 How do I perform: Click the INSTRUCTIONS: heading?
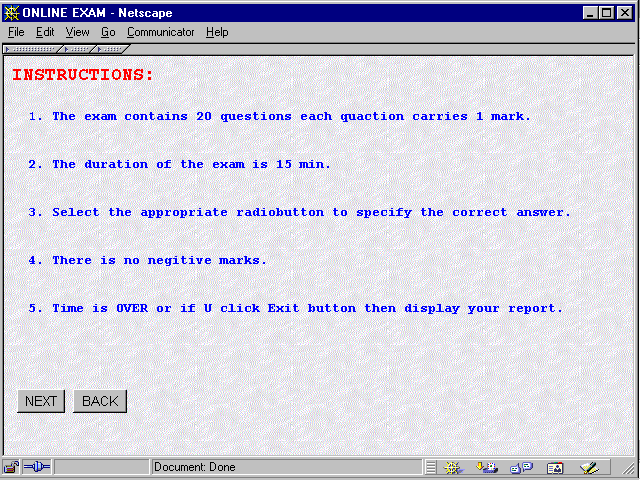[x=83, y=75]
